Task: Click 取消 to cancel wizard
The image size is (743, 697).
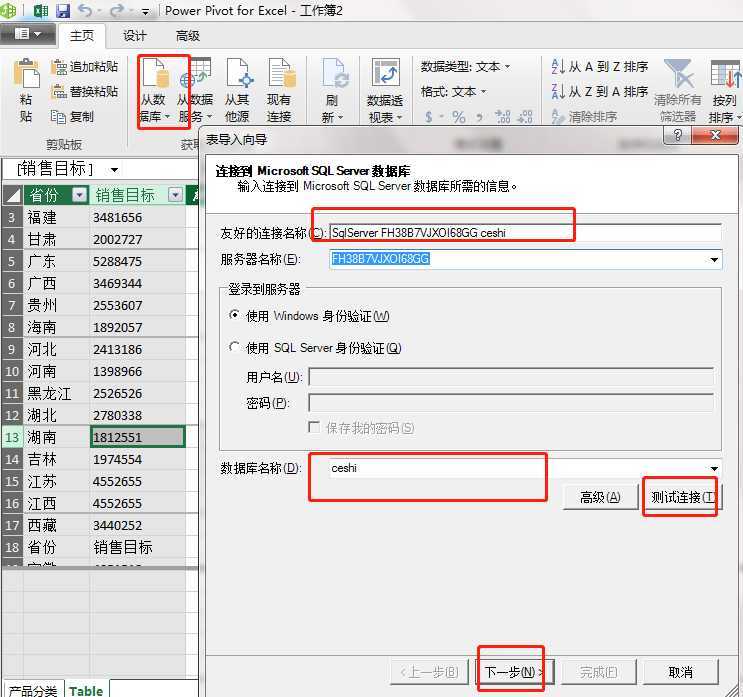Action: 680,672
